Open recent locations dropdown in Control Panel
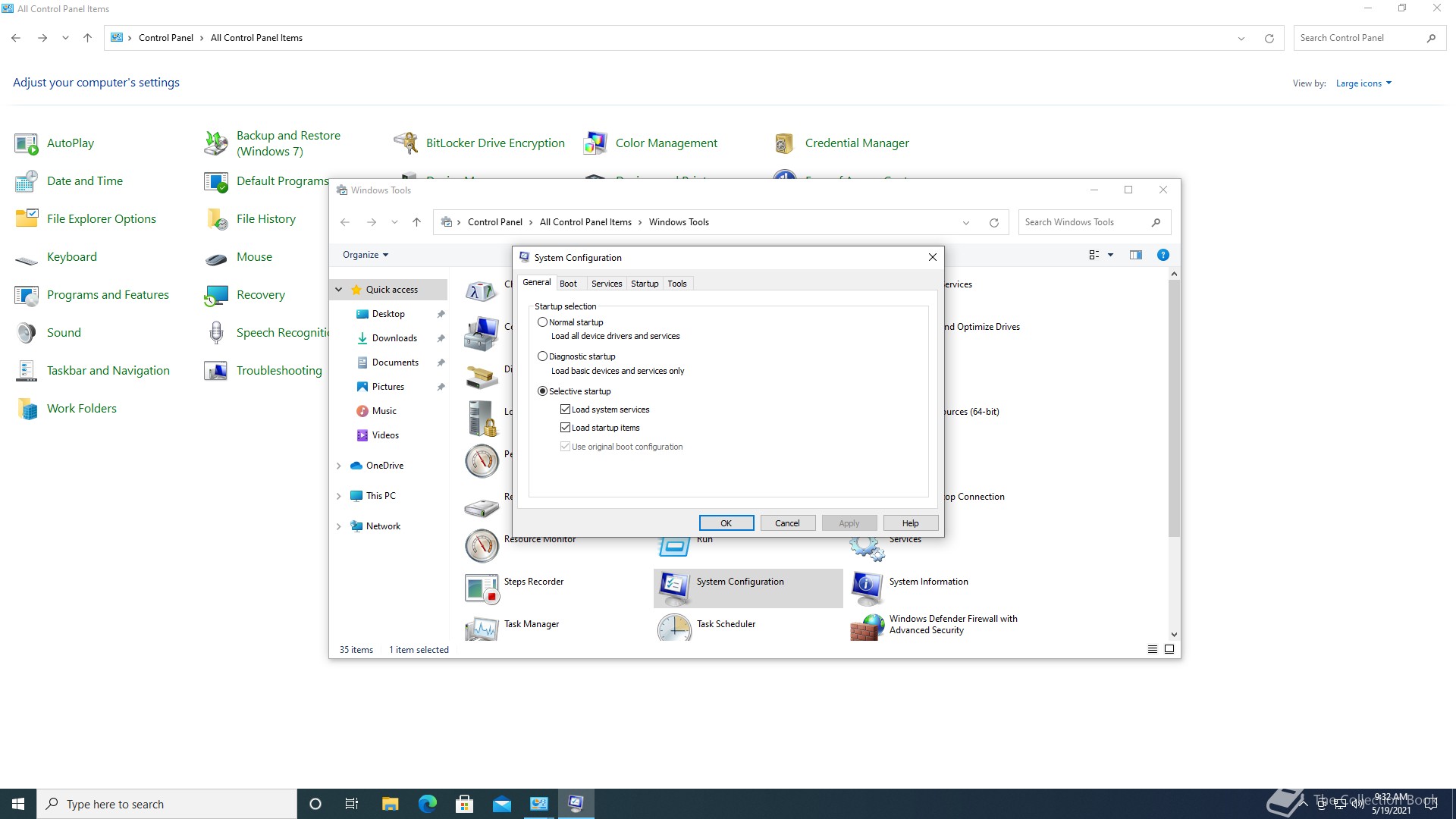This screenshot has width=1456, height=819. [x=65, y=38]
